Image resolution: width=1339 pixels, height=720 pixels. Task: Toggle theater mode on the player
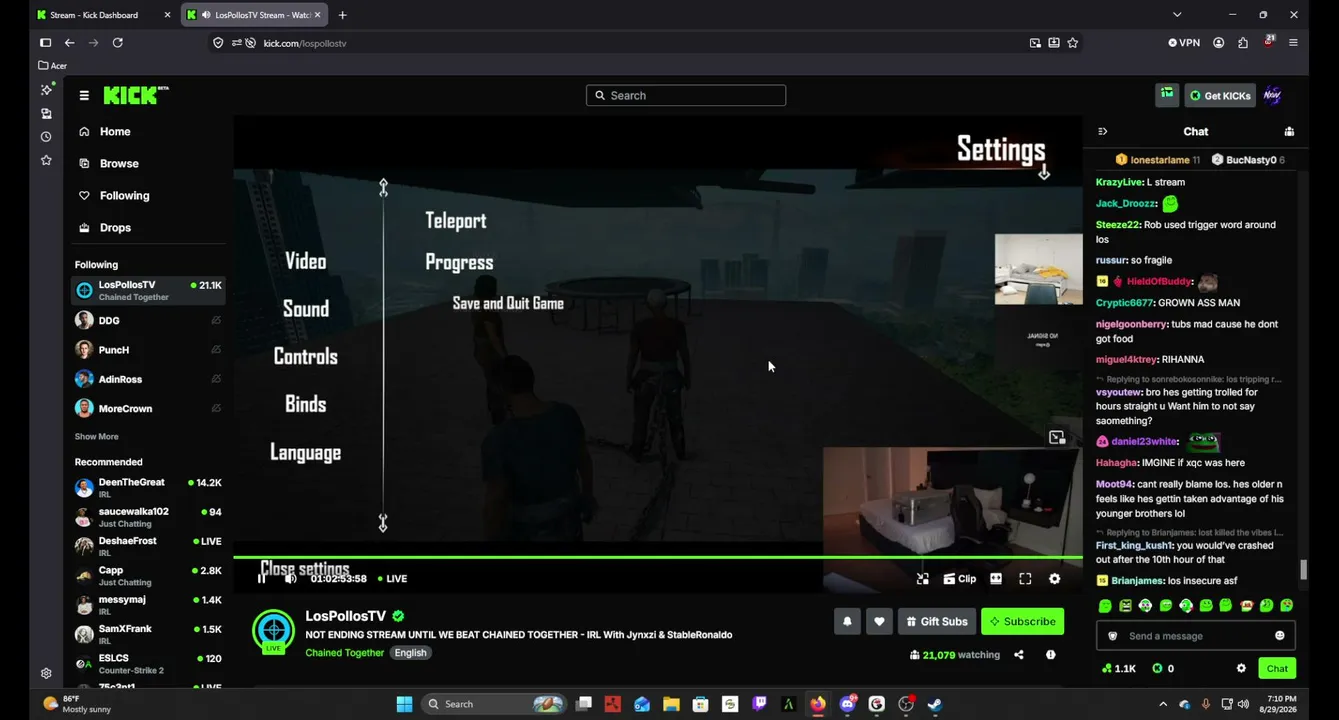point(996,579)
